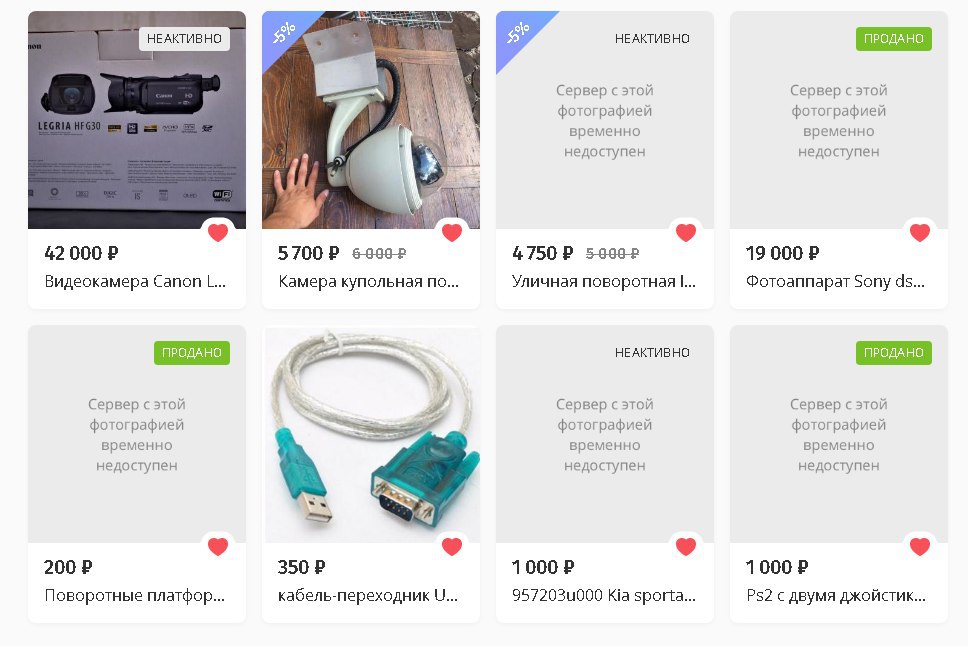Screen dimensions: 968x646
Task: Click heart icon on 200 ₽ platforms listing
Action: [x=218, y=547]
